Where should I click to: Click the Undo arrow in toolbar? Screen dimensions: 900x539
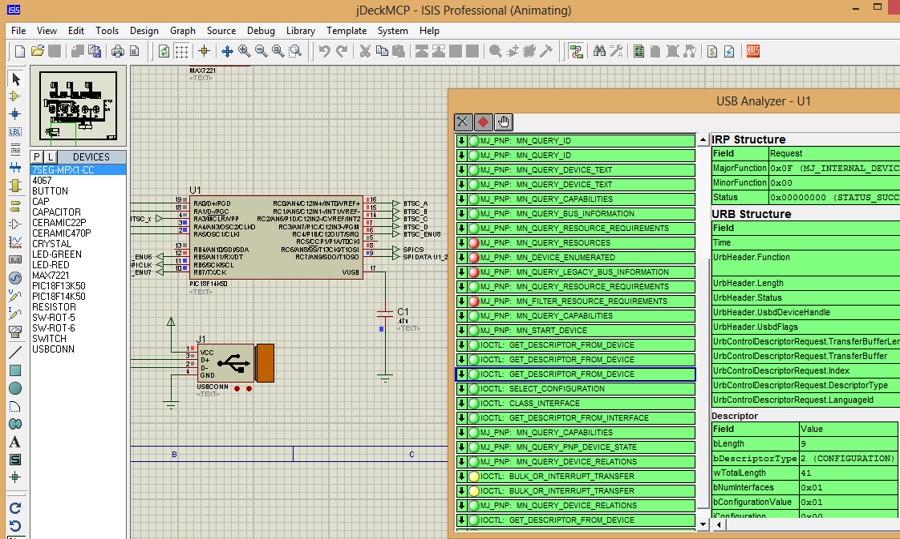[324, 51]
